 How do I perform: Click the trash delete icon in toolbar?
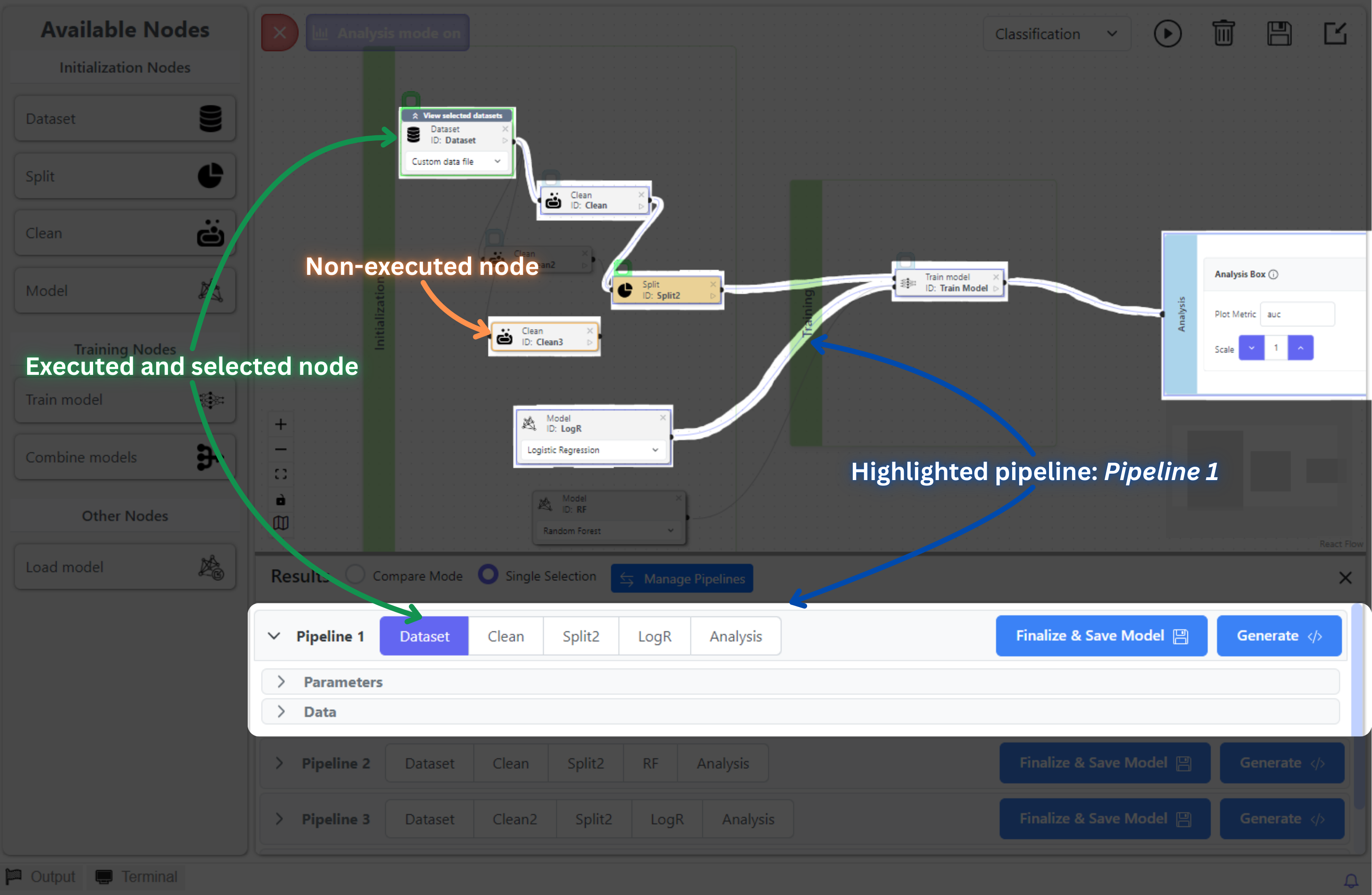(x=1223, y=34)
